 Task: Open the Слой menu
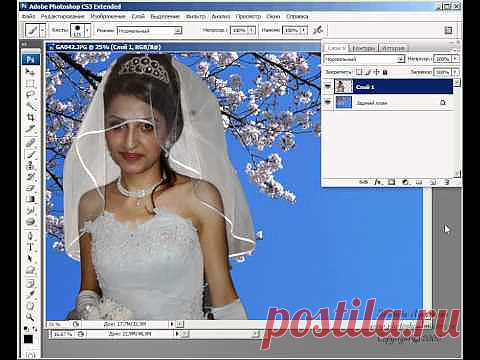coord(138,16)
